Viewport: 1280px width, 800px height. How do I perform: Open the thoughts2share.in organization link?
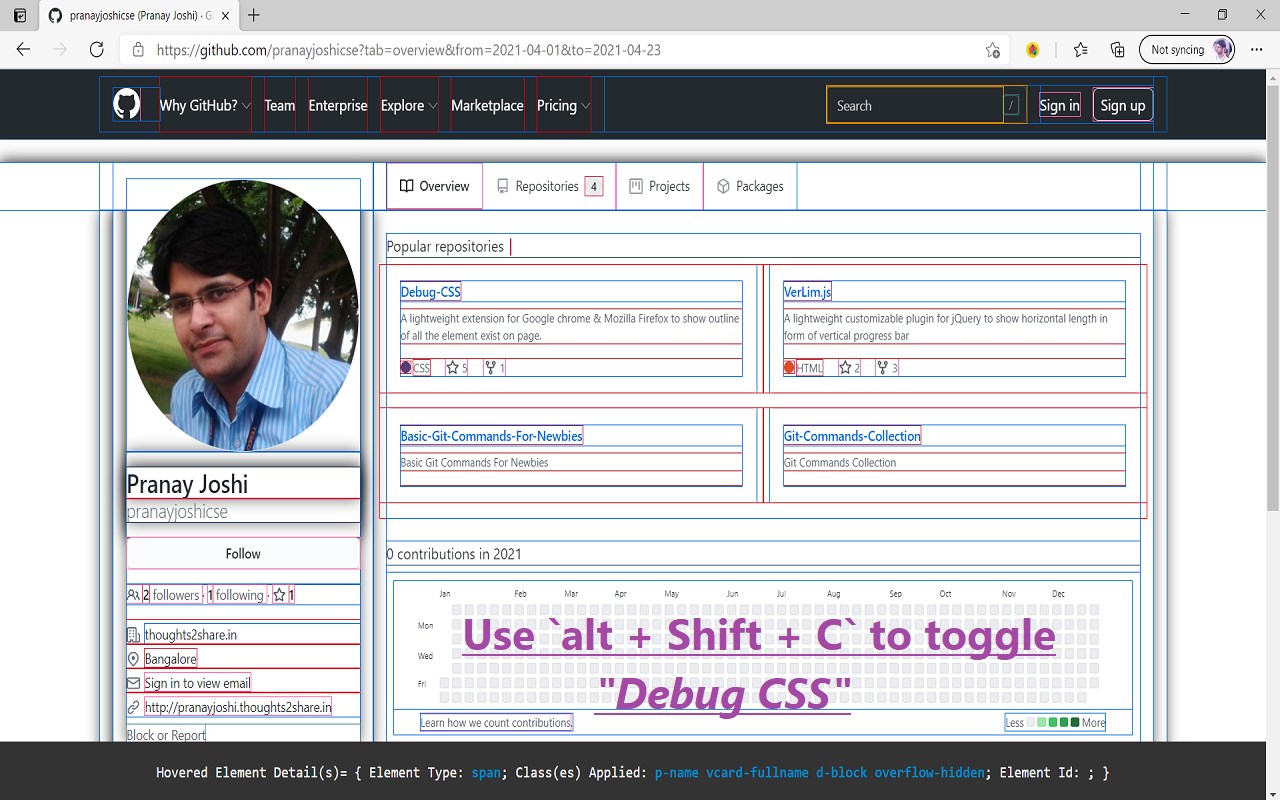191,635
